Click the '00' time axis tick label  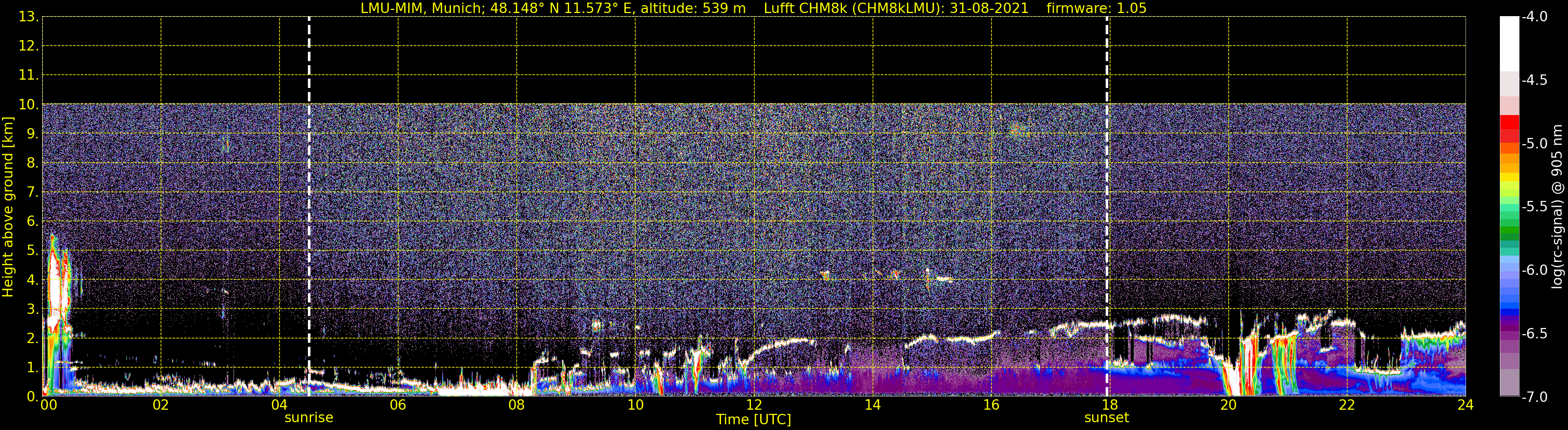(x=48, y=405)
